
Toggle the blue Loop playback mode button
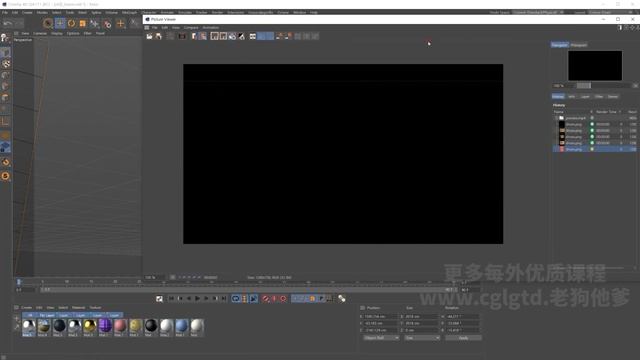[236, 299]
